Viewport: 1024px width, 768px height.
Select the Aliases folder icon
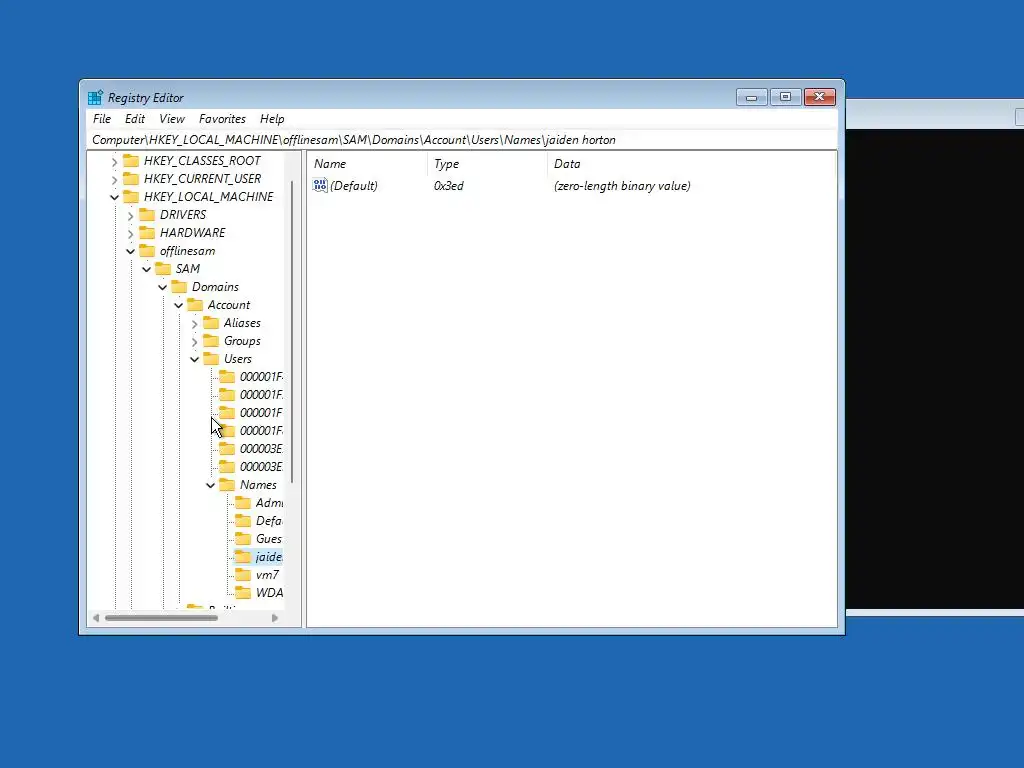[x=211, y=323]
